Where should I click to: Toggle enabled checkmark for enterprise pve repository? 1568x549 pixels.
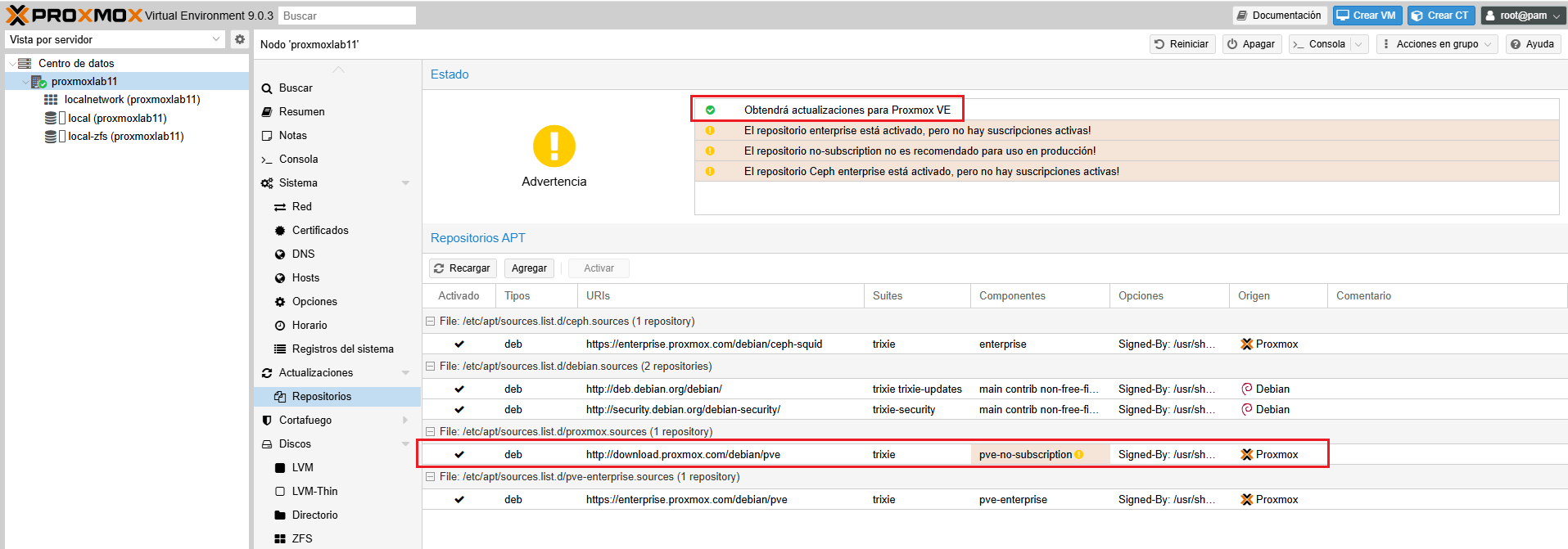tap(459, 500)
